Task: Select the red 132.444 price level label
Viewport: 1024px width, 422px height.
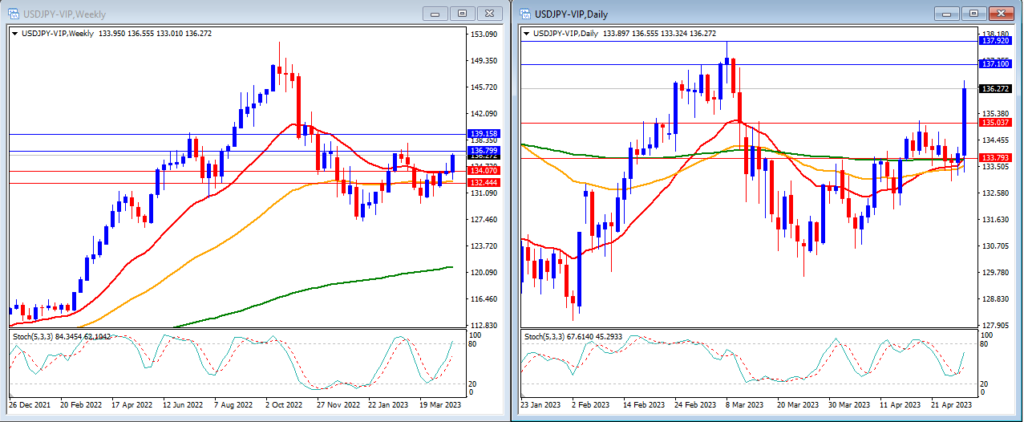Action: [x=483, y=183]
